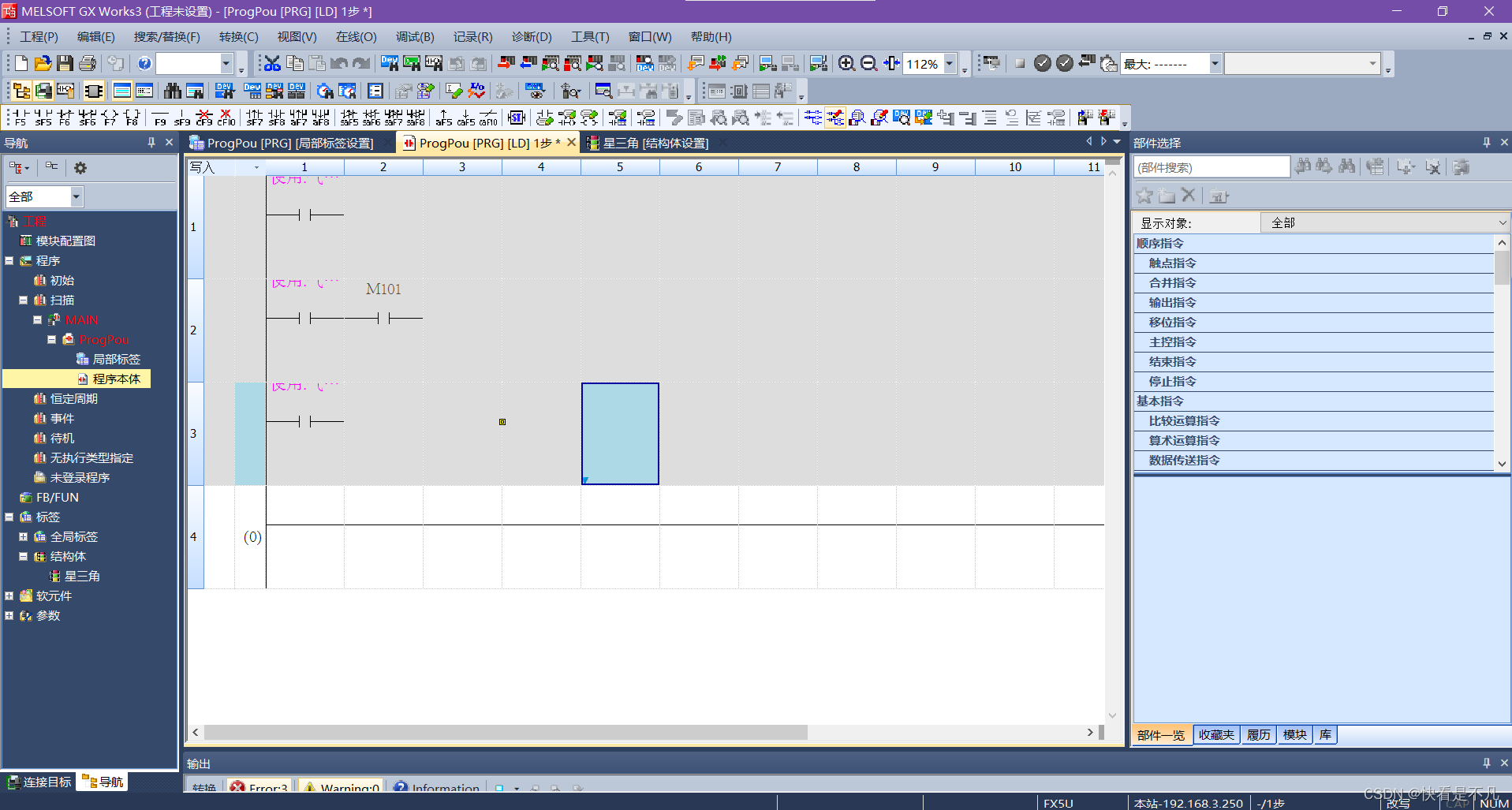Viewport: 1512px width, 810px height.
Task: Pin the Output pane
Action: [x=1486, y=763]
